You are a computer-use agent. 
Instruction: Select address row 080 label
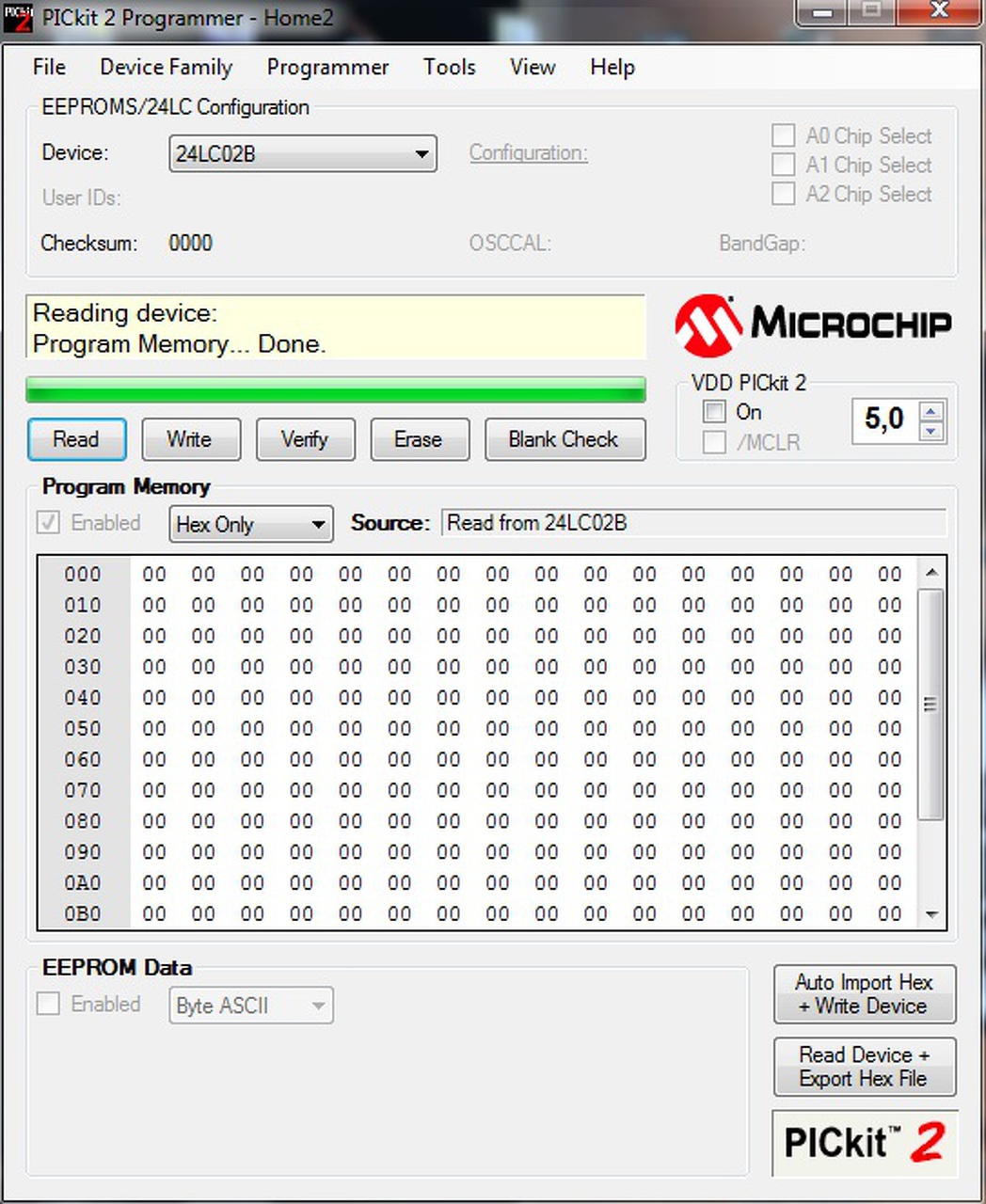coord(83,821)
